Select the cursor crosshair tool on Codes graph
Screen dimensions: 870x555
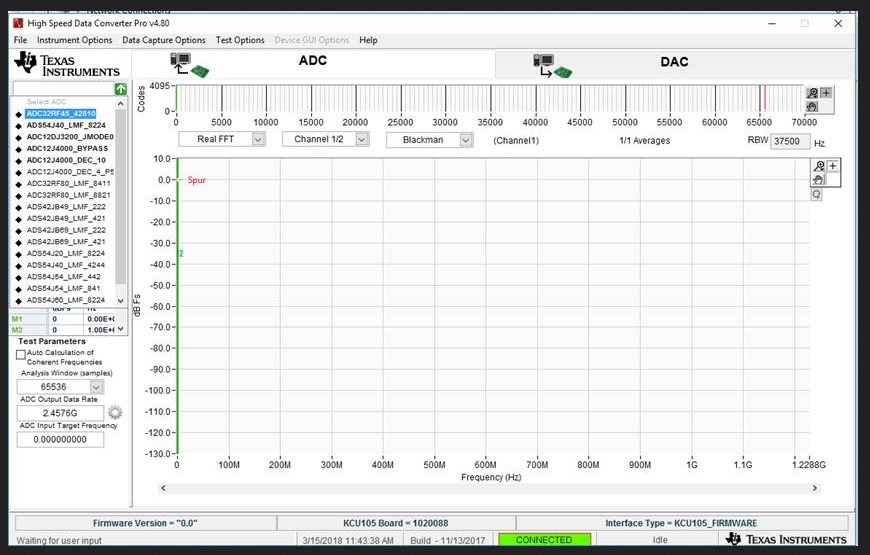tap(826, 93)
